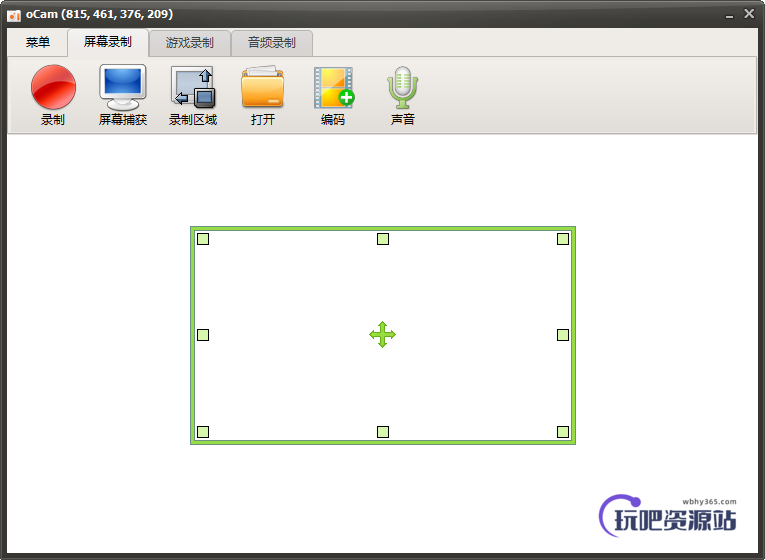This screenshot has width=765, height=560.
Task: Click the bottom-left resize handle of the region
Action: click(x=203, y=432)
